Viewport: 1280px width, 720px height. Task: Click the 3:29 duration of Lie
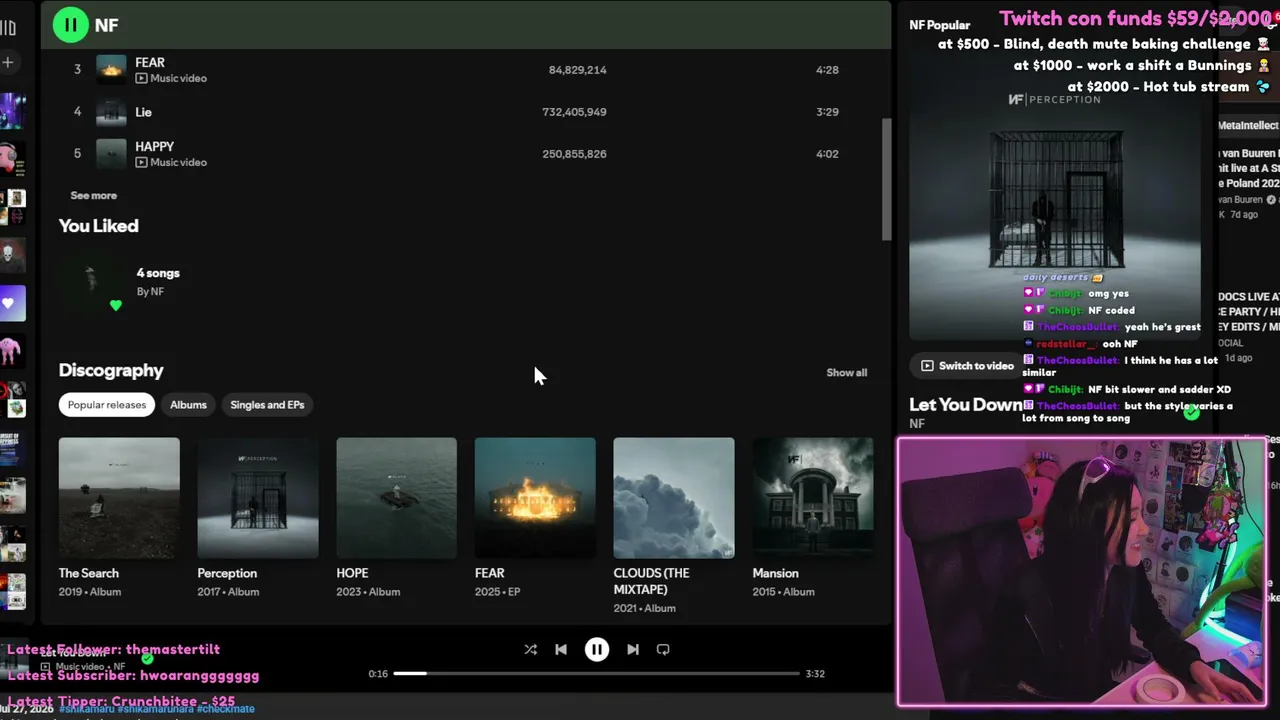coord(827,112)
